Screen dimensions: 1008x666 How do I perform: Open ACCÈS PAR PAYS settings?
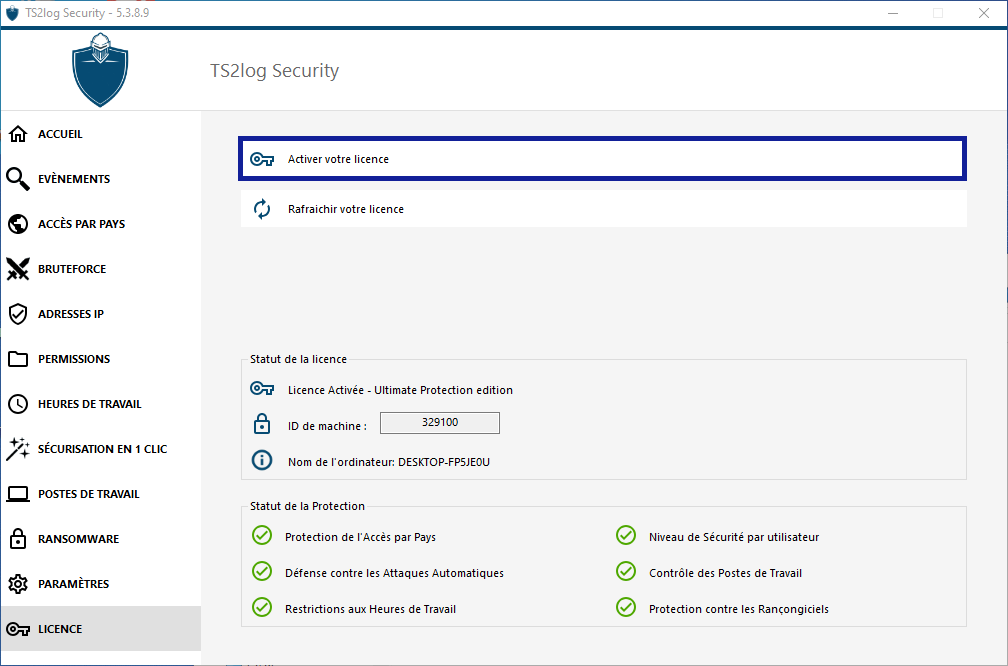click(101, 224)
